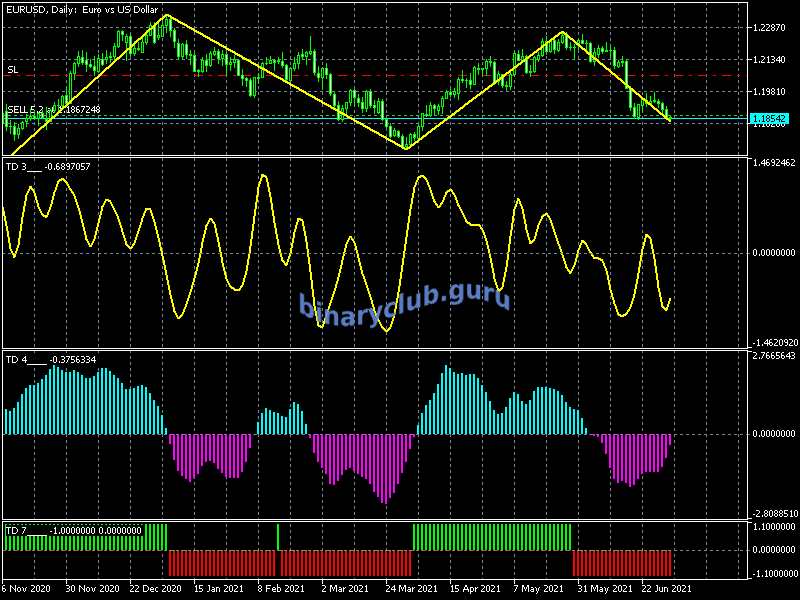
Task: Select the SELL 5.2 order label
Action: pos(24,109)
